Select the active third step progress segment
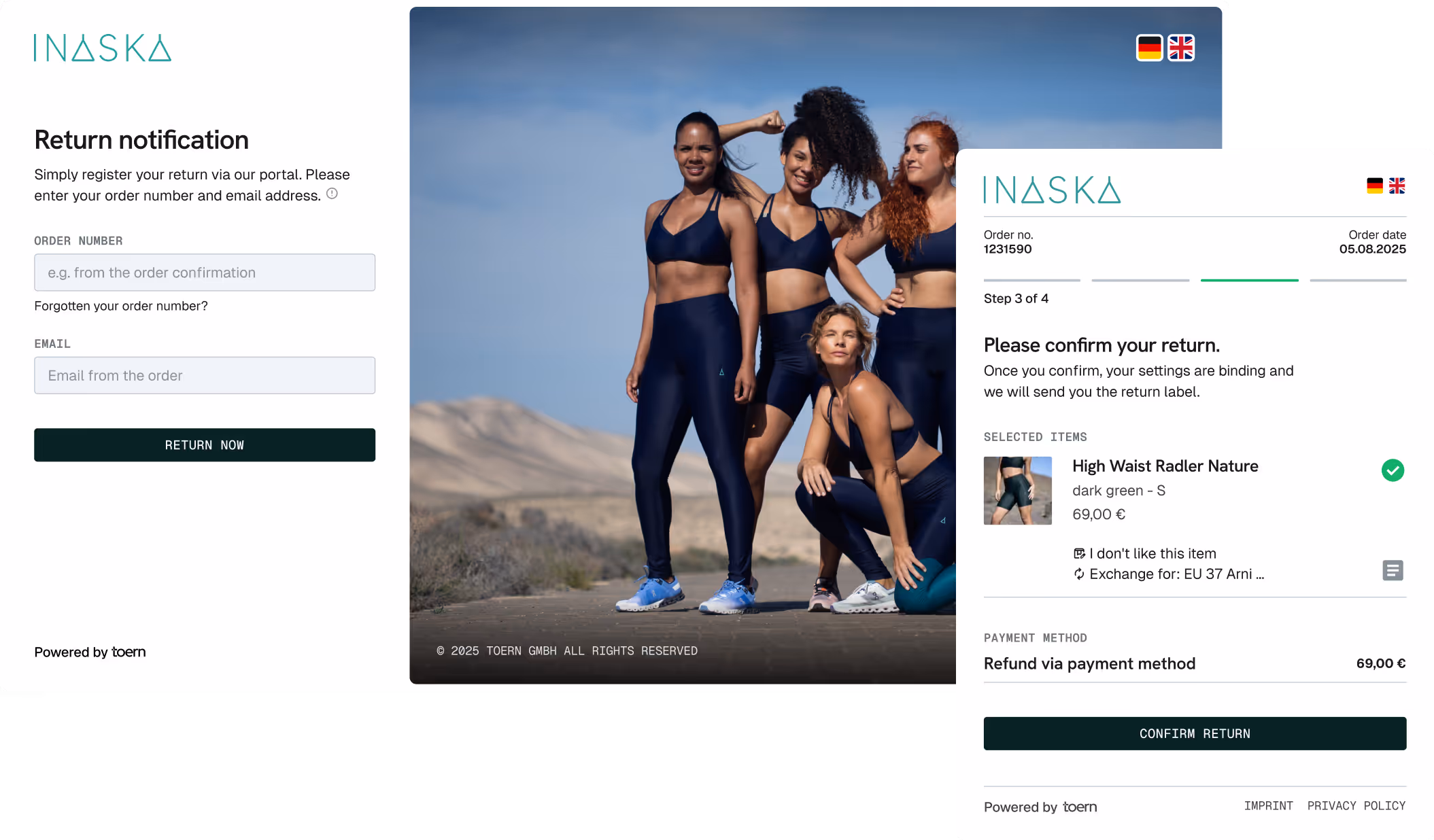The image size is (1434, 840). [x=1249, y=280]
